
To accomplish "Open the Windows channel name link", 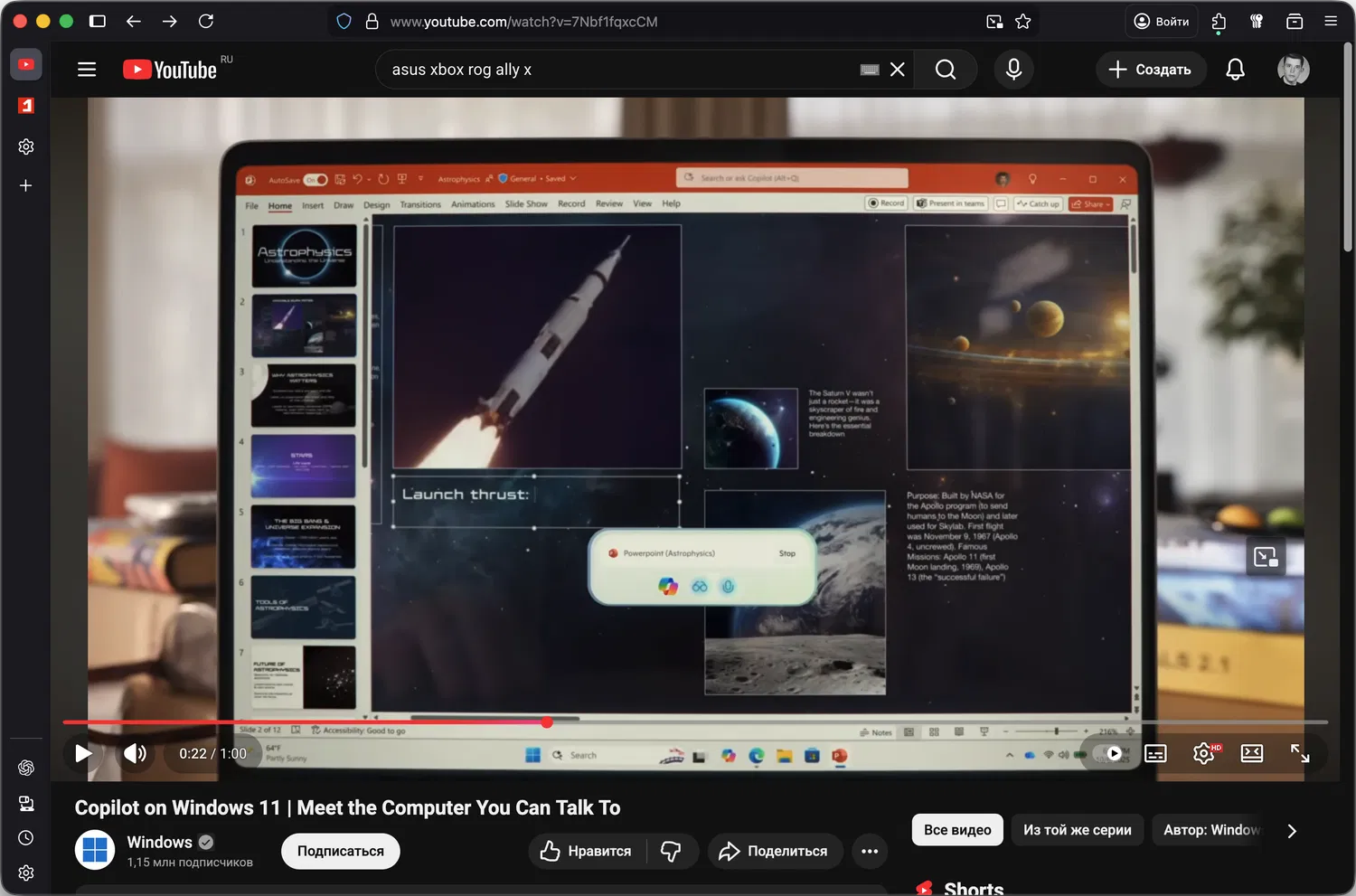I will [x=159, y=842].
